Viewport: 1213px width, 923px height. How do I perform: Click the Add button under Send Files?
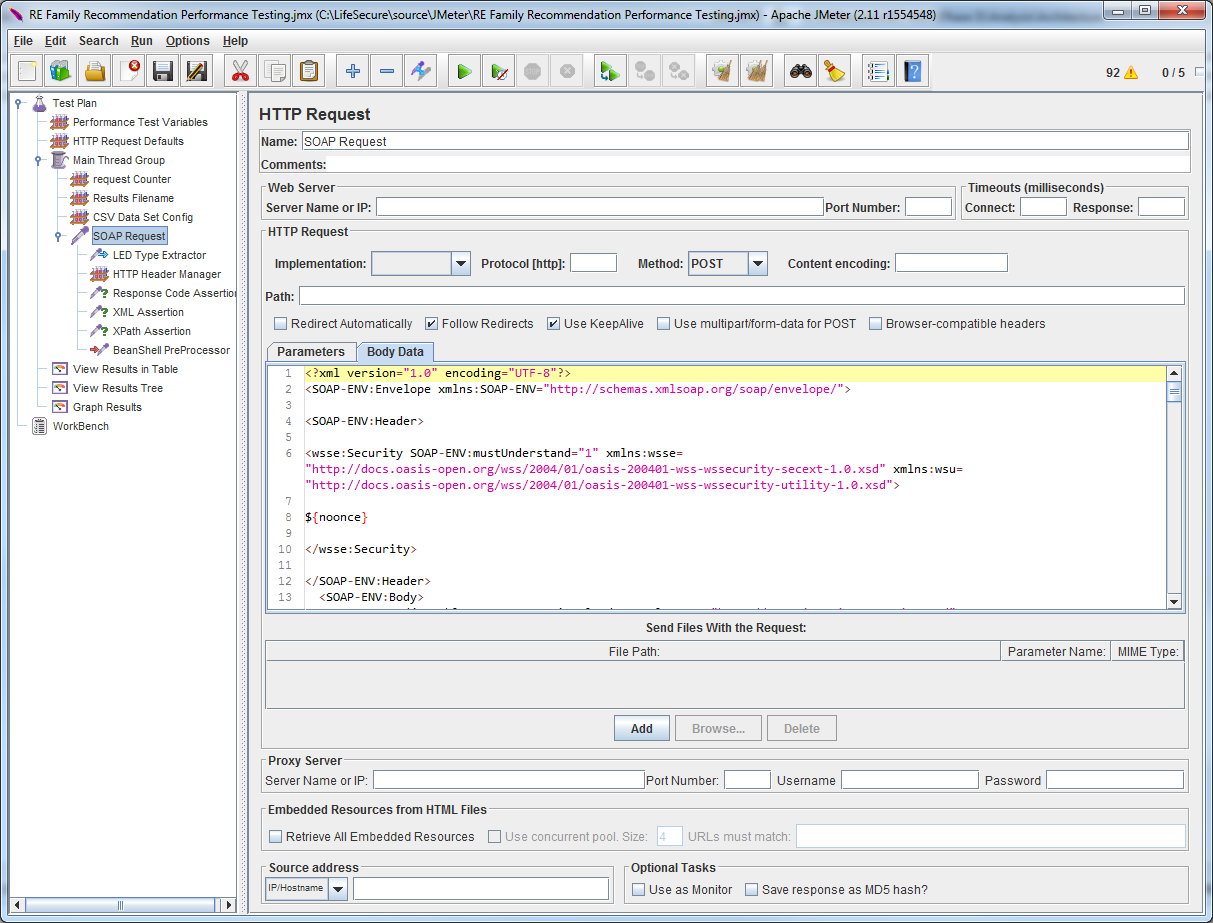pyautogui.click(x=641, y=727)
